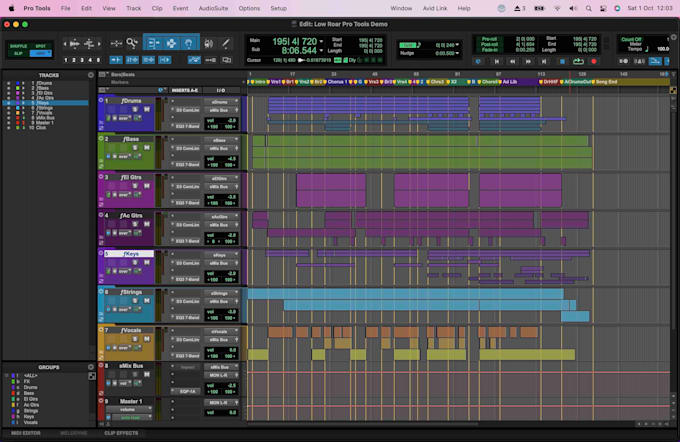Viewport: 680px width, 442px height.
Task: Click the Record transport button
Action: click(594, 62)
